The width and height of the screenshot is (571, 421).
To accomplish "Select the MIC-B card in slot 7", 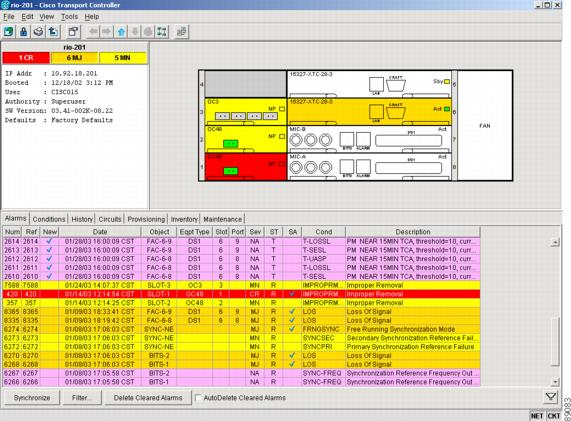I will pyautogui.click(x=369, y=139).
